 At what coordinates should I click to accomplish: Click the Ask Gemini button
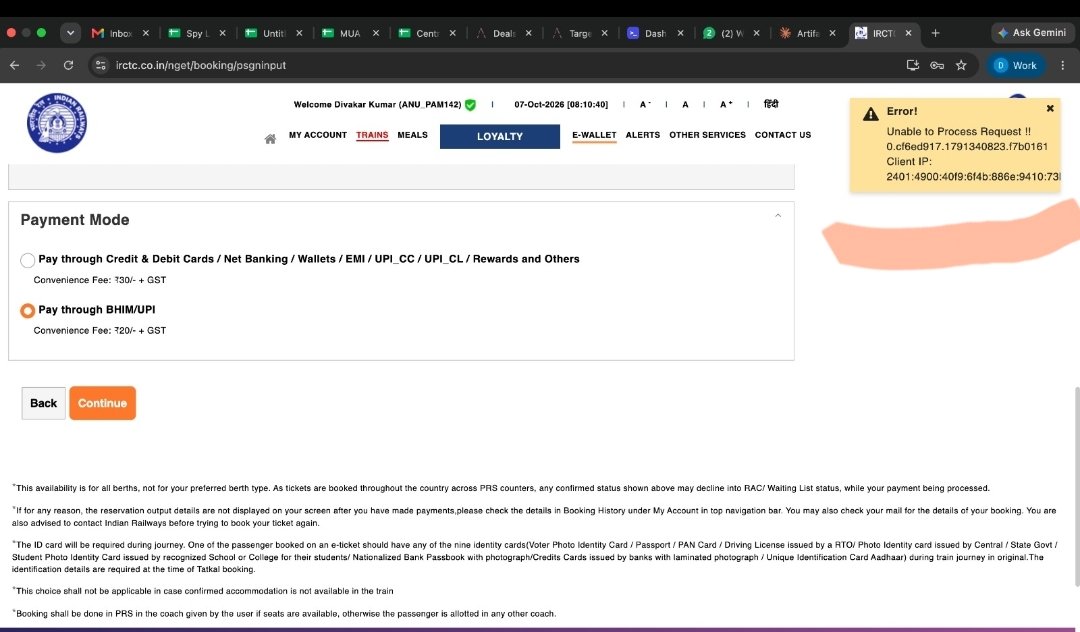[1032, 32]
